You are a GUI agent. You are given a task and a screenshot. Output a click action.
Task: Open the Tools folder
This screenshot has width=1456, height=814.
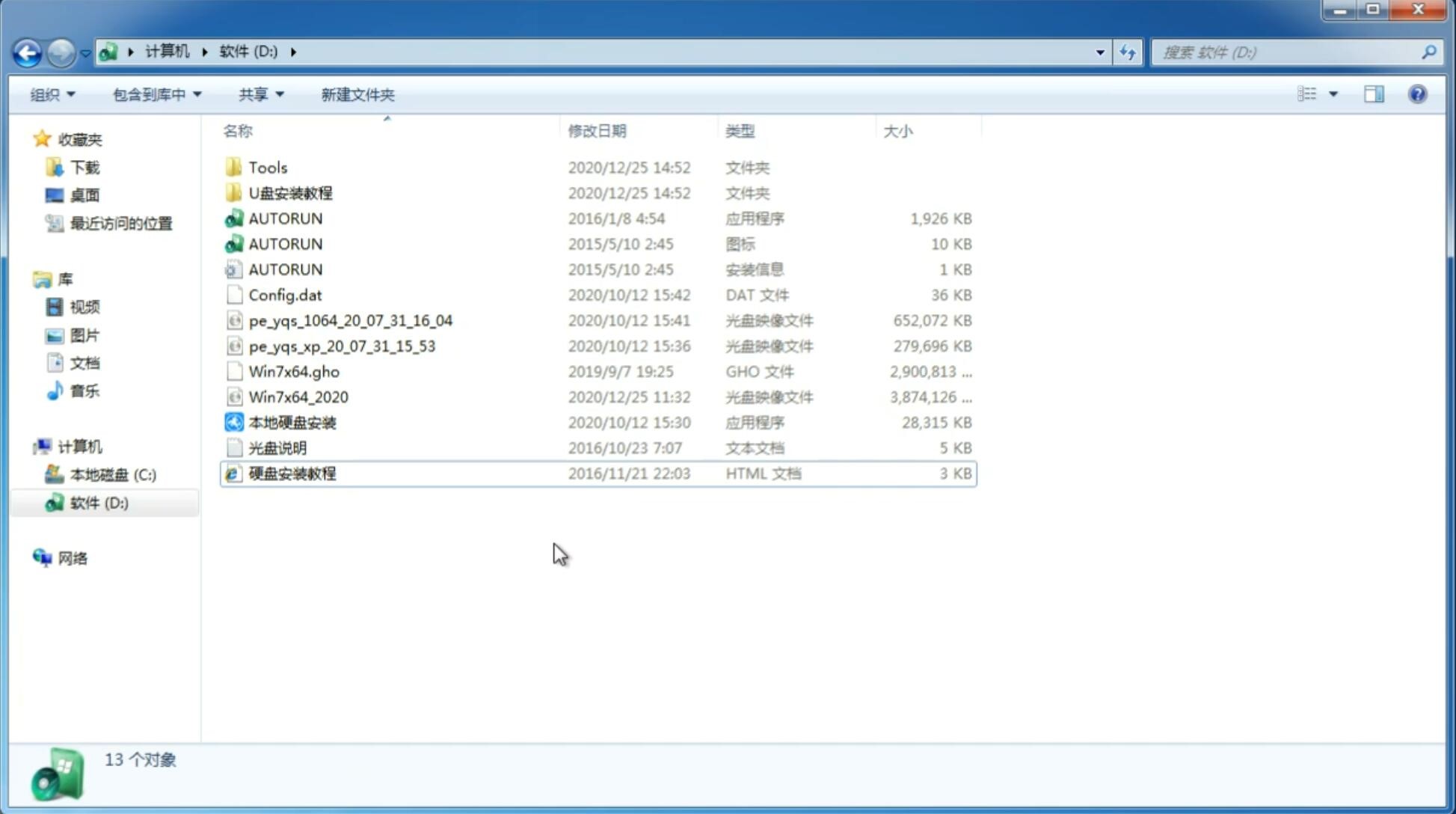click(266, 166)
